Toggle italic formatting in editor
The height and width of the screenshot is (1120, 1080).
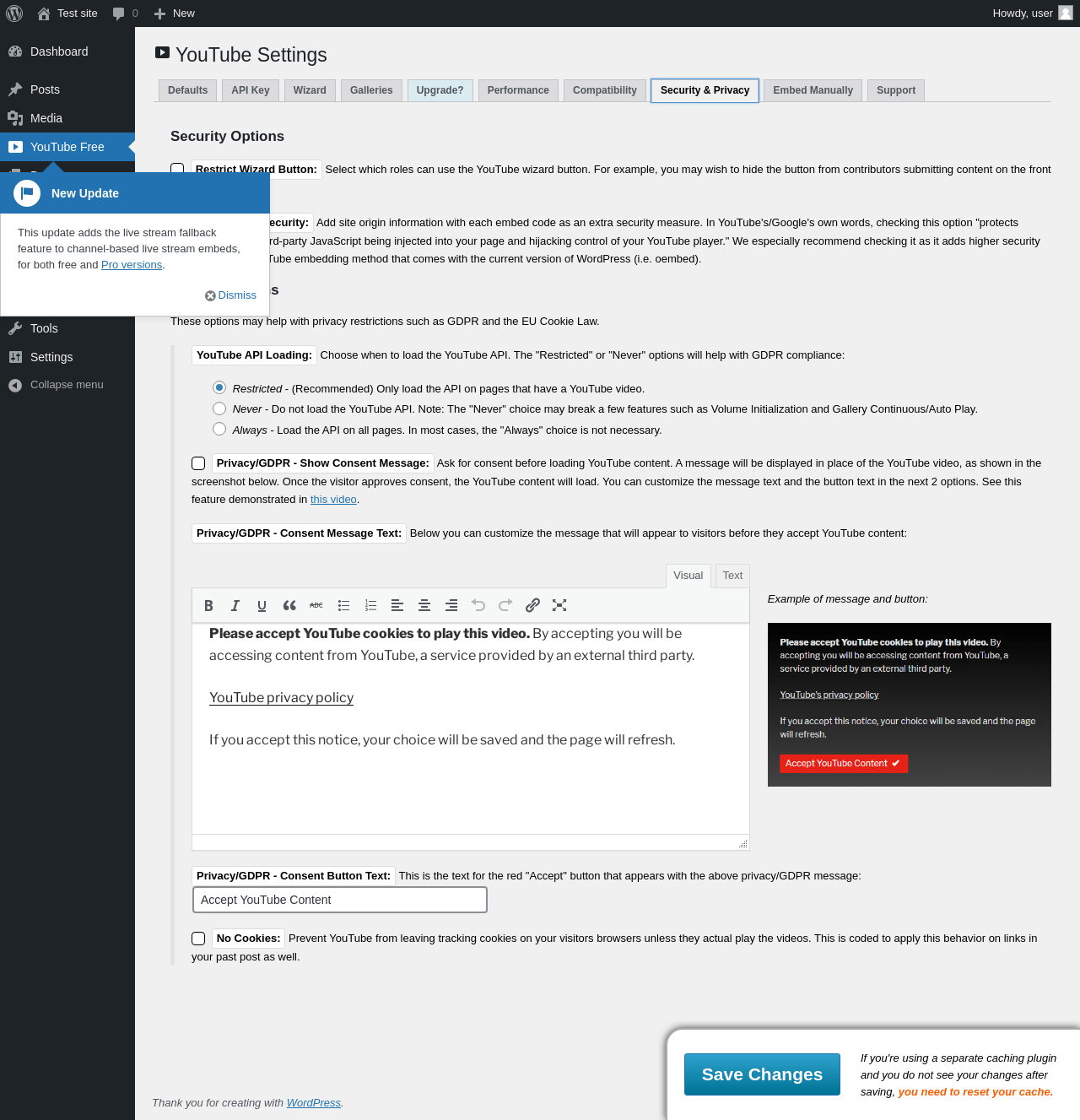235,605
